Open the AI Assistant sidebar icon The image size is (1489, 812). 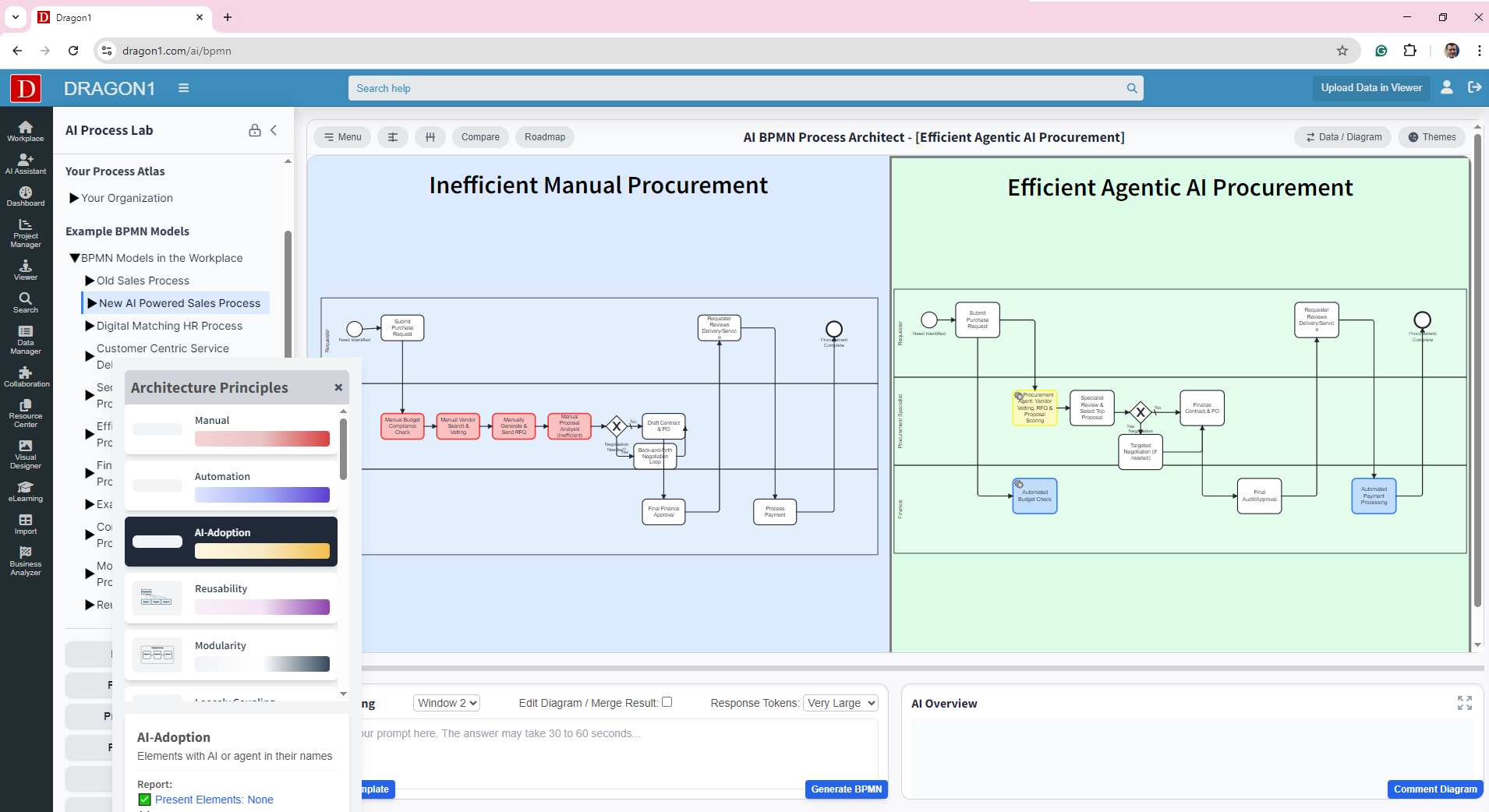coord(26,164)
